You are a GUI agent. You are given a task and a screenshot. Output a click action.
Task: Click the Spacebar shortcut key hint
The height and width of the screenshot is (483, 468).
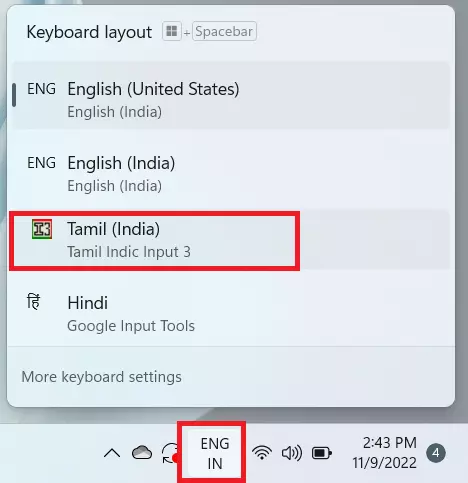224,31
